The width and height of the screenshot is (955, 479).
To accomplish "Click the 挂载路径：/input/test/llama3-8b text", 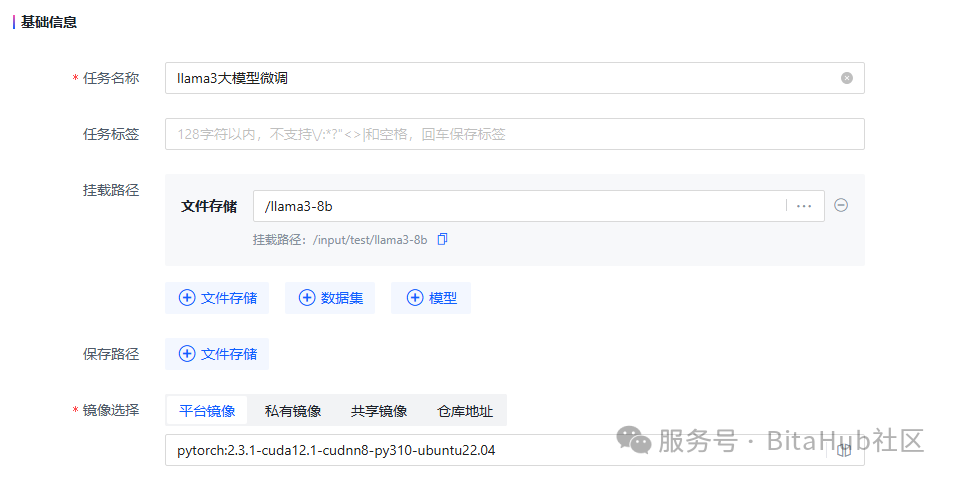I will pos(340,240).
